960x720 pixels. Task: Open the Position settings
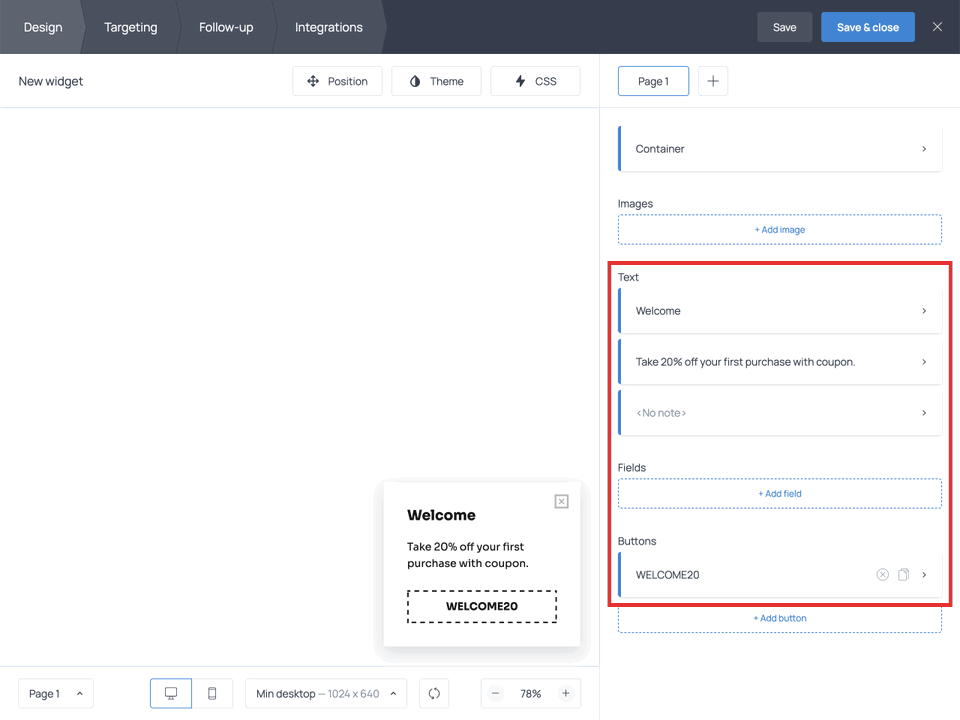pyautogui.click(x=337, y=81)
